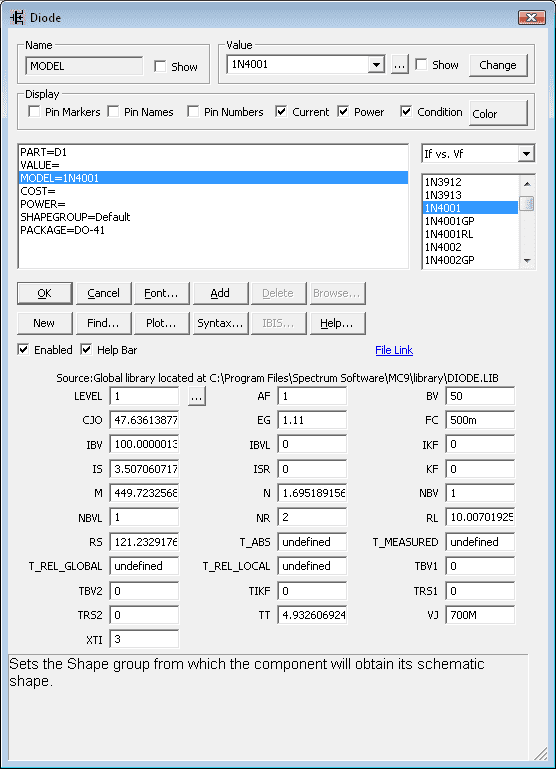The width and height of the screenshot is (556, 769).
Task: Enable the Pin Markers checkbox
Action: coord(34,111)
